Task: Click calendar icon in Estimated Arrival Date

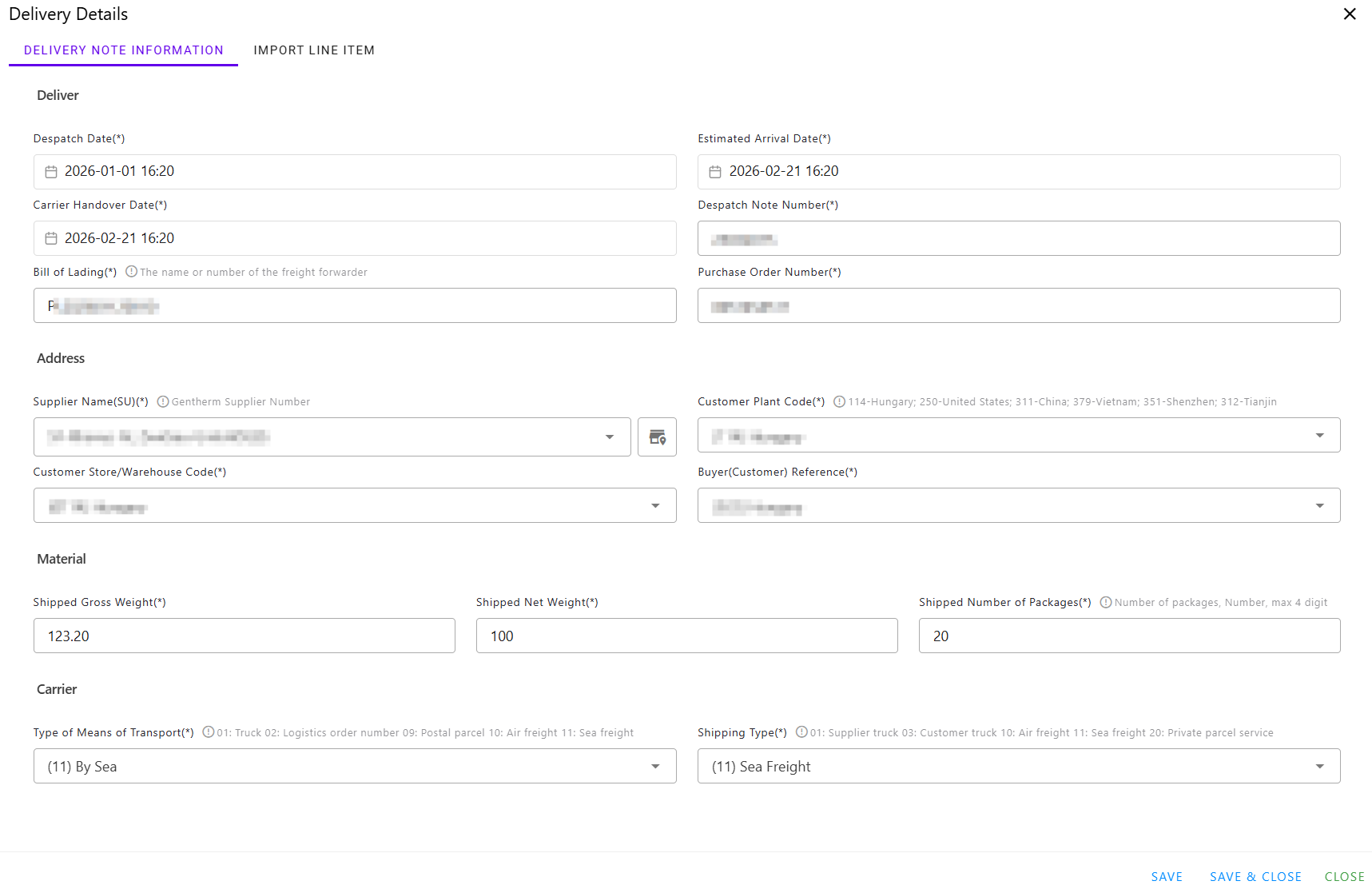Action: point(715,172)
